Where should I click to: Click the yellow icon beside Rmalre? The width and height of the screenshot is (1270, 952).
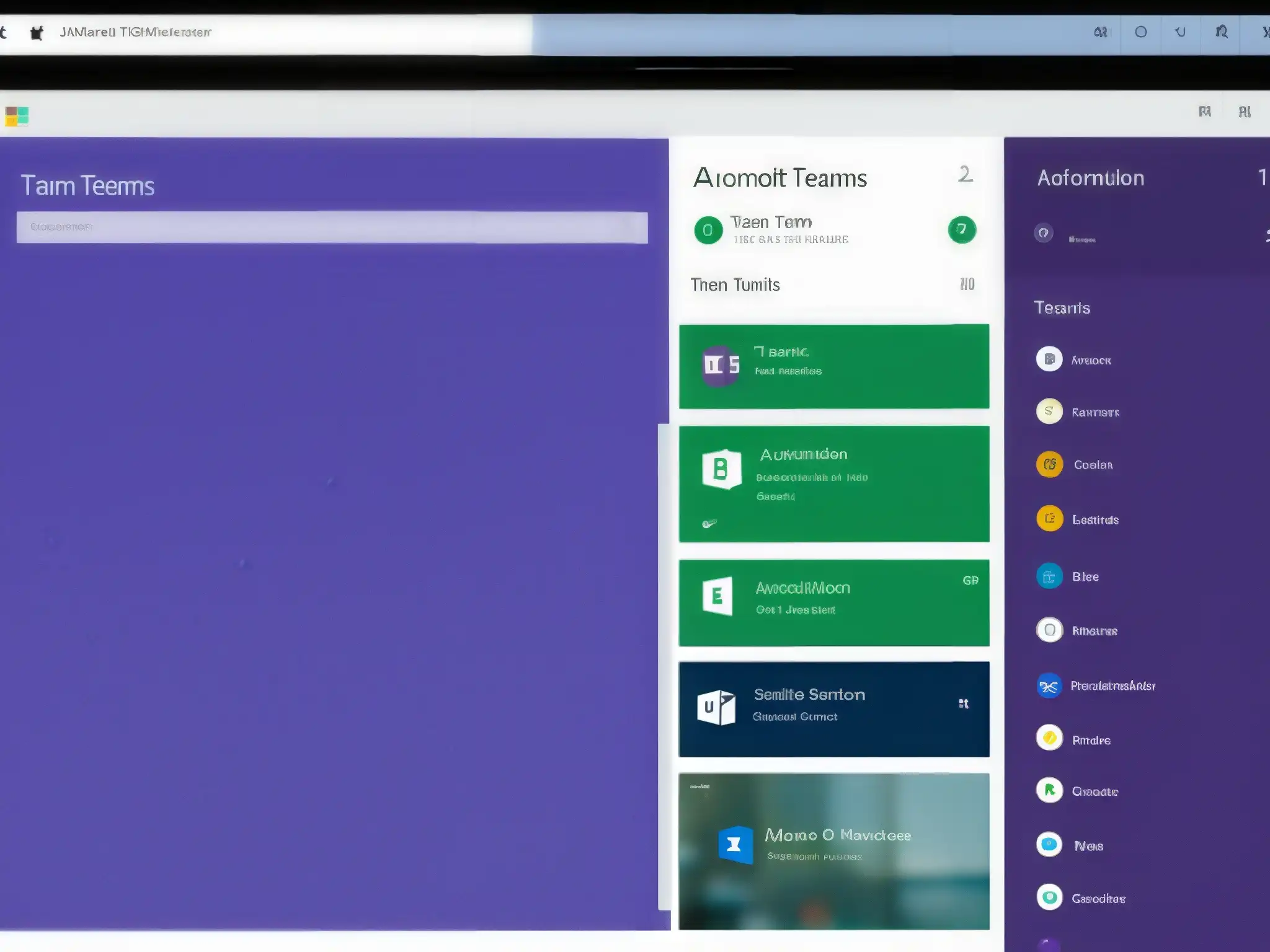1049,738
